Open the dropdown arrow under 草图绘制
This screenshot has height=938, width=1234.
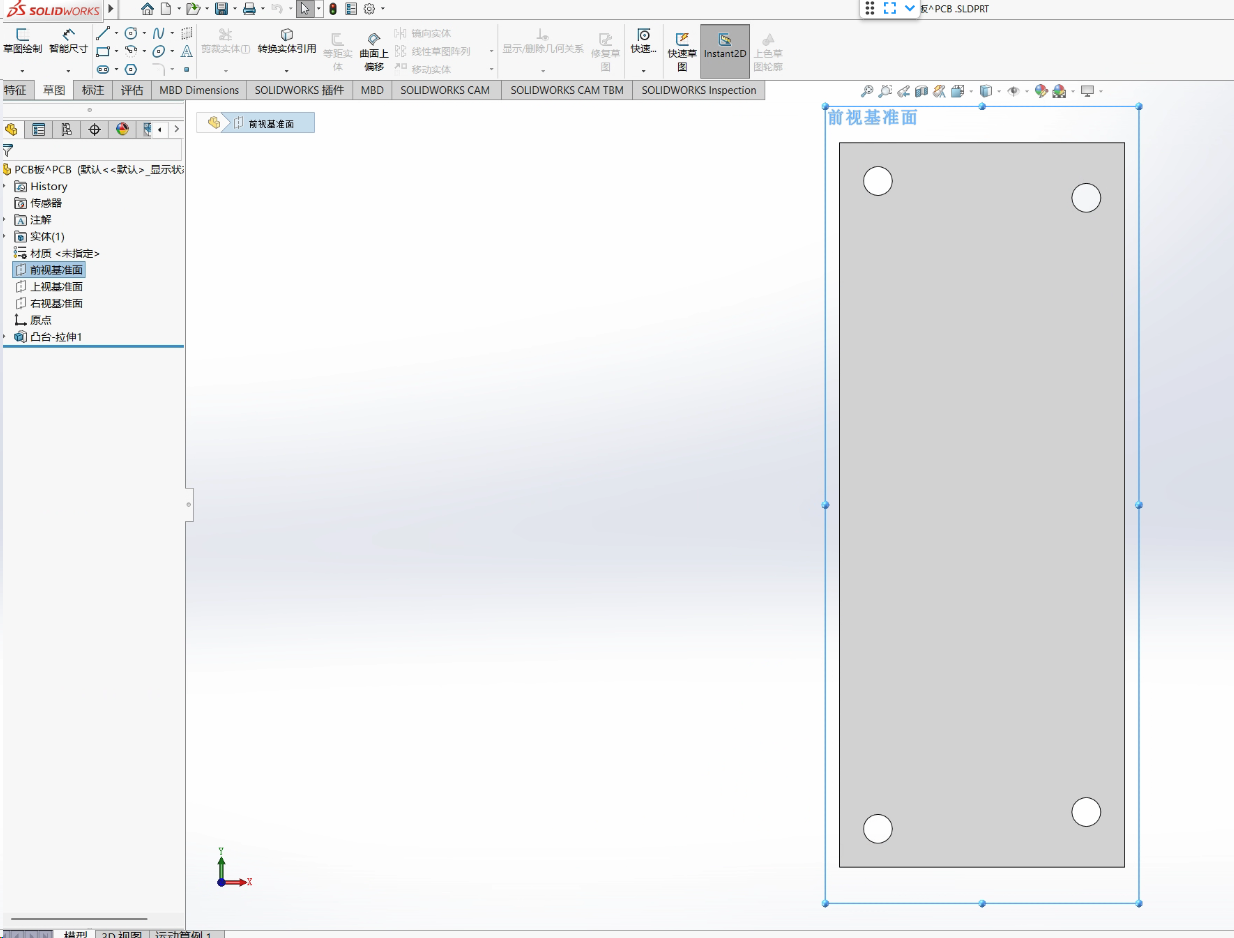tap(22, 71)
